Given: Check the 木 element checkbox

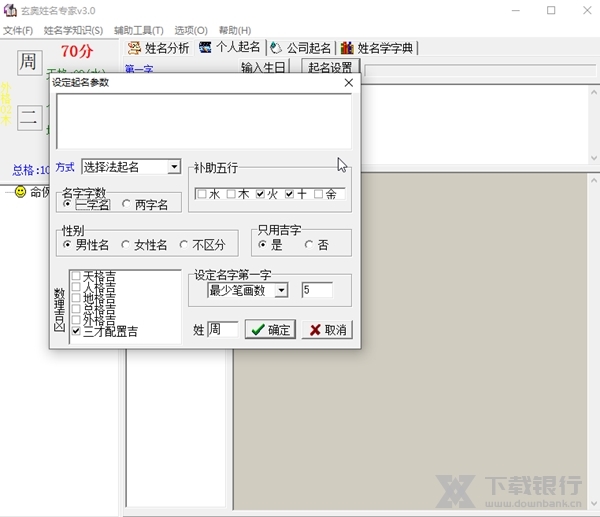Looking at the screenshot, I should coord(231,194).
